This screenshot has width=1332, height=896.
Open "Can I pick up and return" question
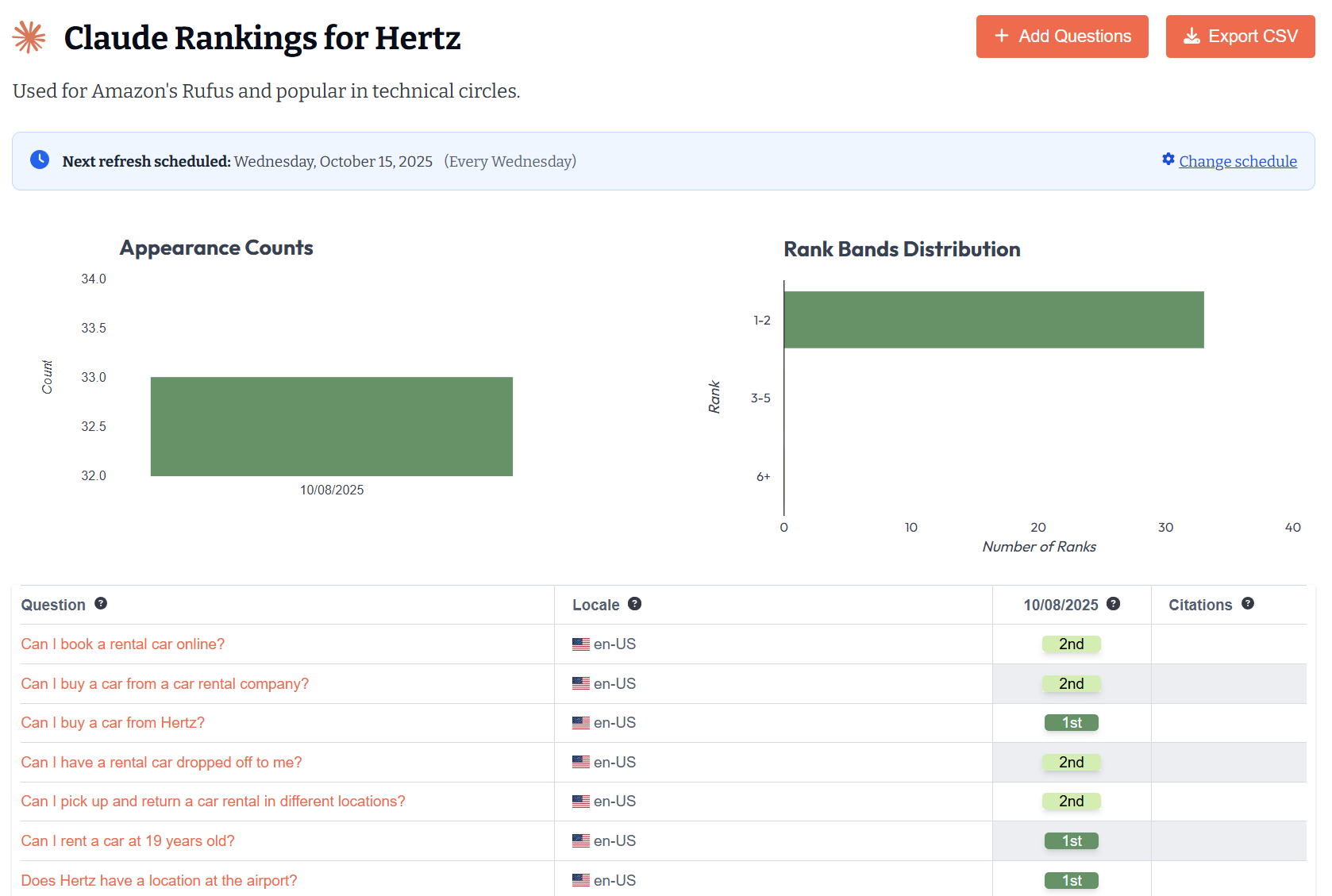point(213,801)
